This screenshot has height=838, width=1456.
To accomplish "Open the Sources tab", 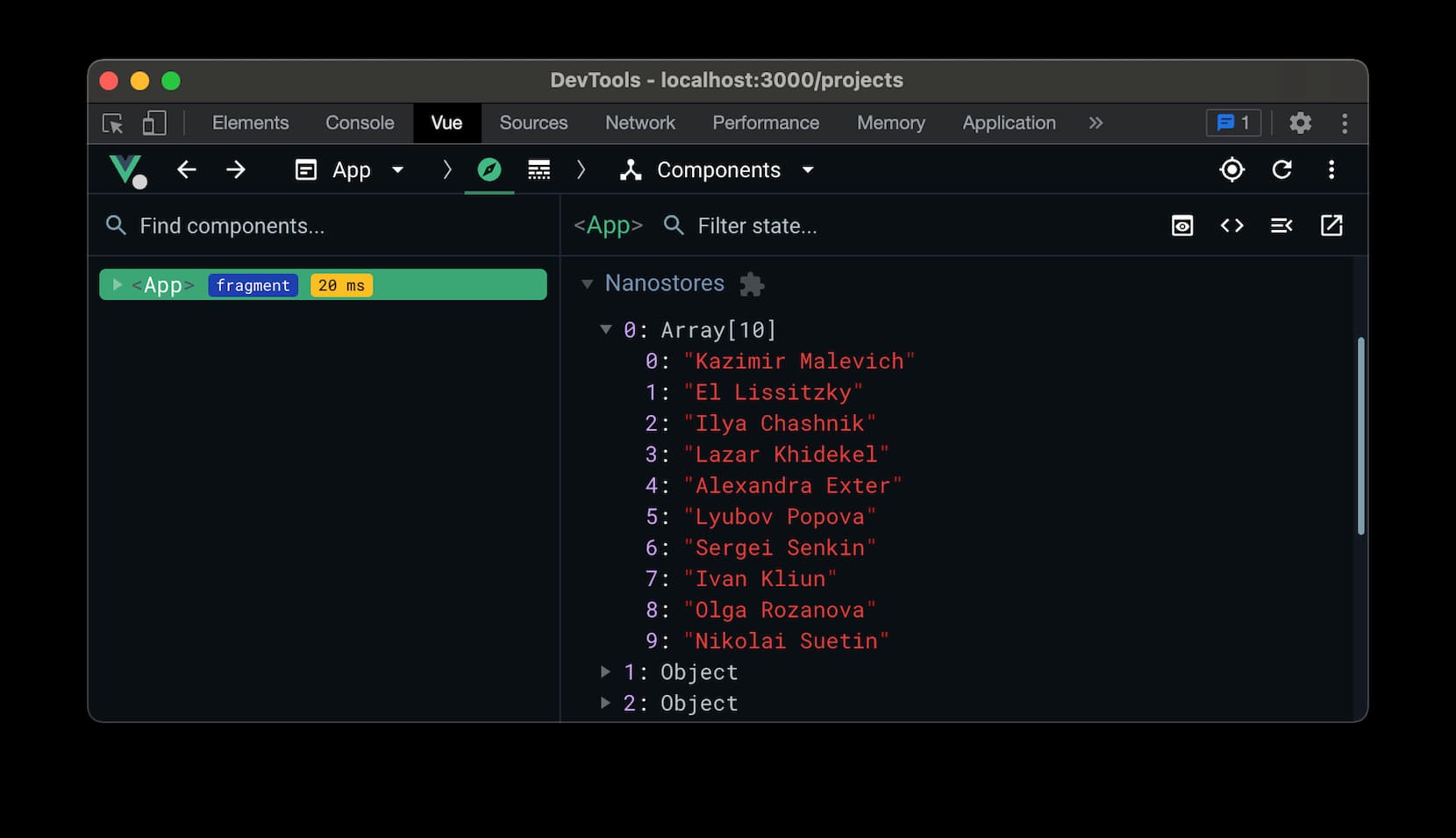I will click(x=533, y=123).
